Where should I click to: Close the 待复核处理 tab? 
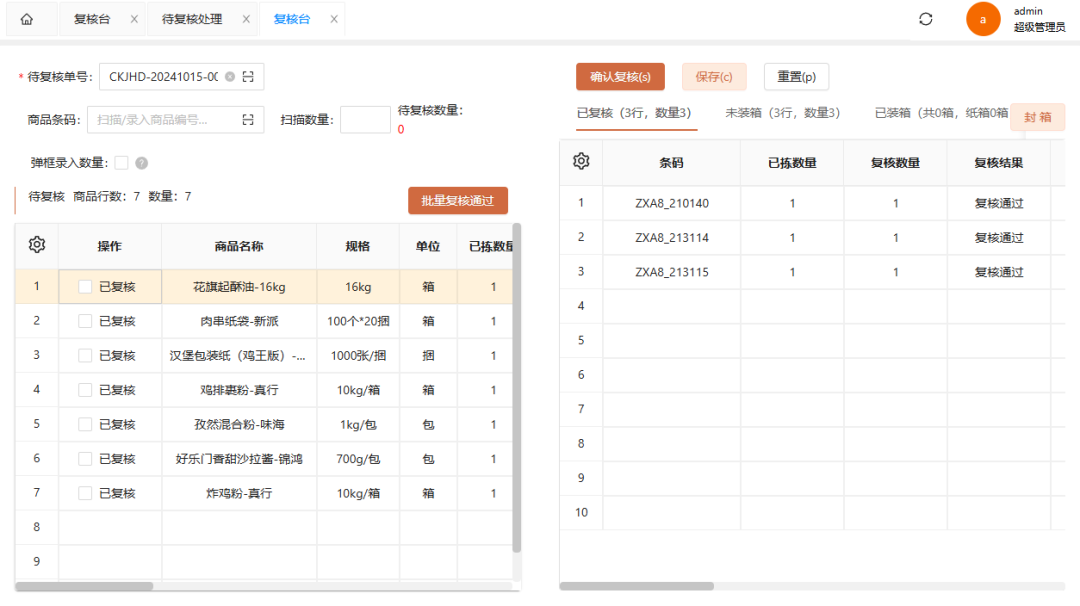pos(246,19)
